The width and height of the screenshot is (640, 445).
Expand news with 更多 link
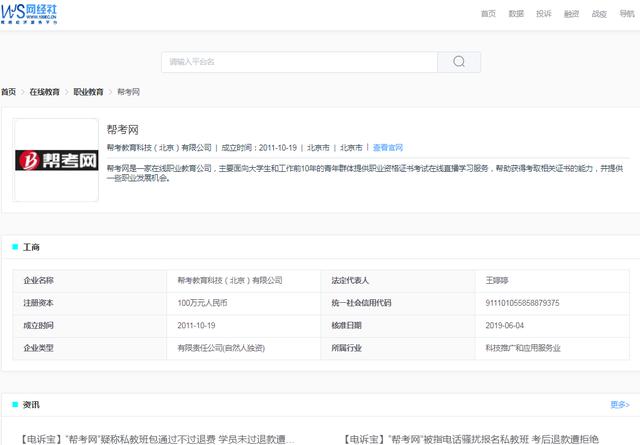pyautogui.click(x=619, y=404)
